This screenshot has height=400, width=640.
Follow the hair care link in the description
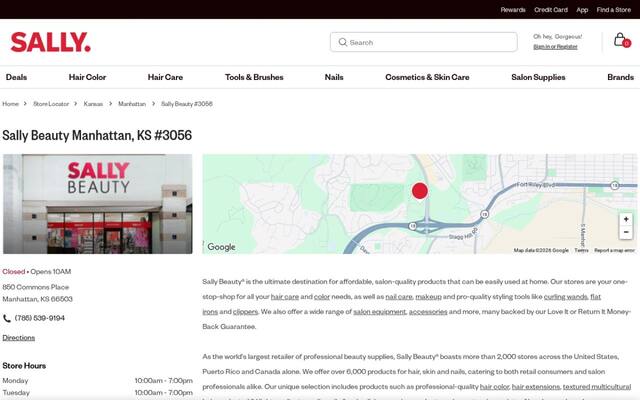285,297
